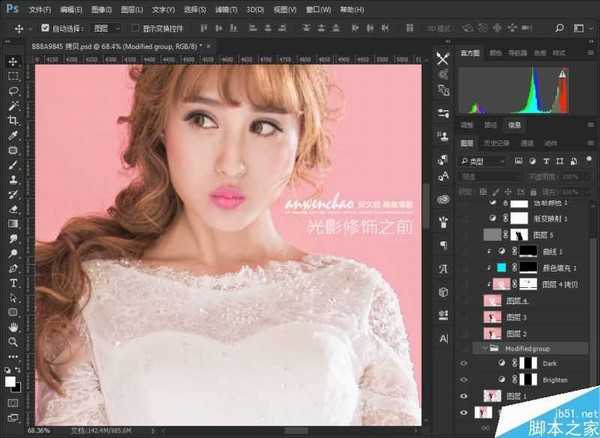Select the Clone Stamp tool
600x438 pixels.
(x=13, y=180)
